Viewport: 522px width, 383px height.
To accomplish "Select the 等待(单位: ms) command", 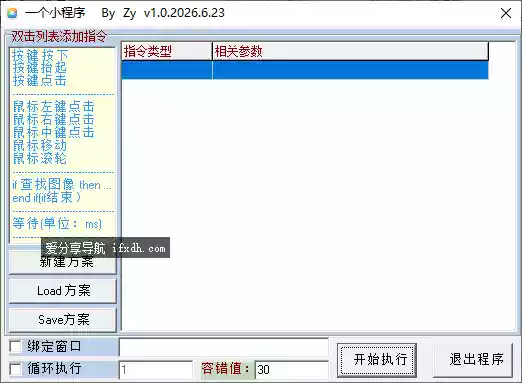I will point(57,223).
